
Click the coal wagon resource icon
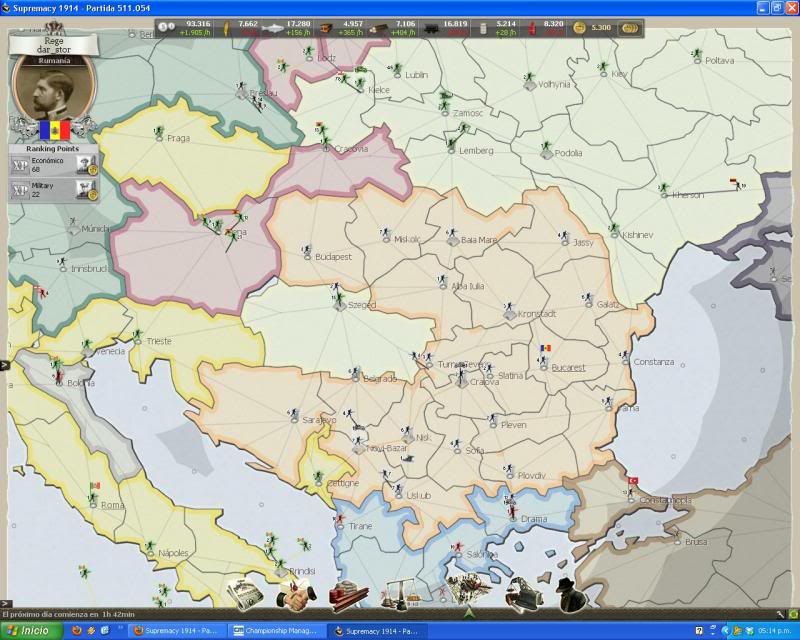pyautogui.click(x=431, y=29)
